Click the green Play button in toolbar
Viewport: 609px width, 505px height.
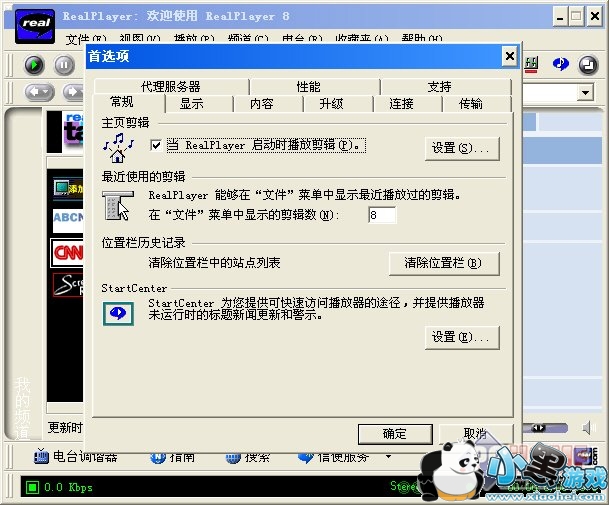pyautogui.click(x=34, y=65)
